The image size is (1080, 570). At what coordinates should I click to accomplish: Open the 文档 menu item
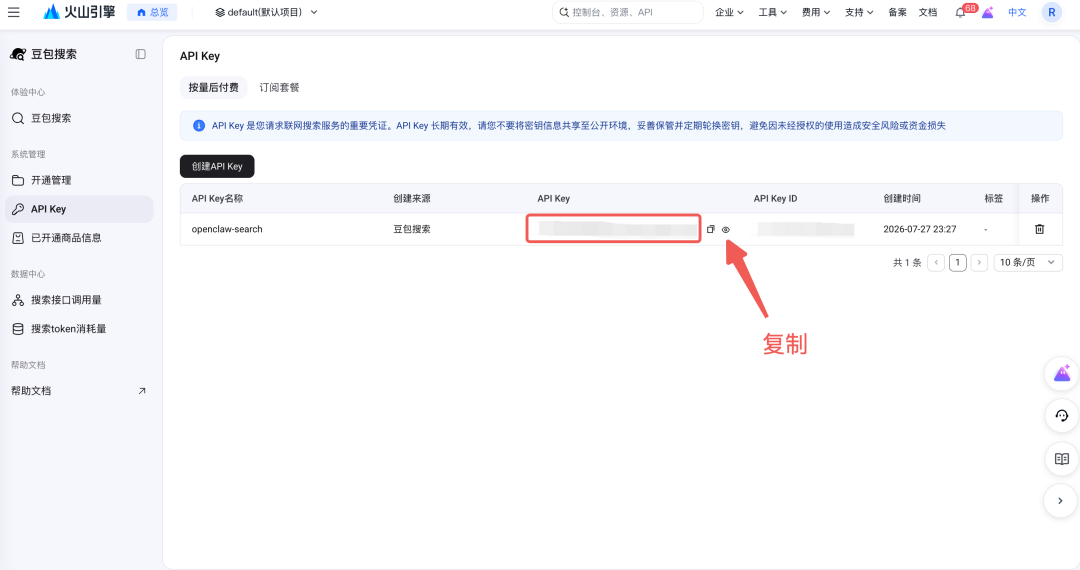click(x=928, y=12)
